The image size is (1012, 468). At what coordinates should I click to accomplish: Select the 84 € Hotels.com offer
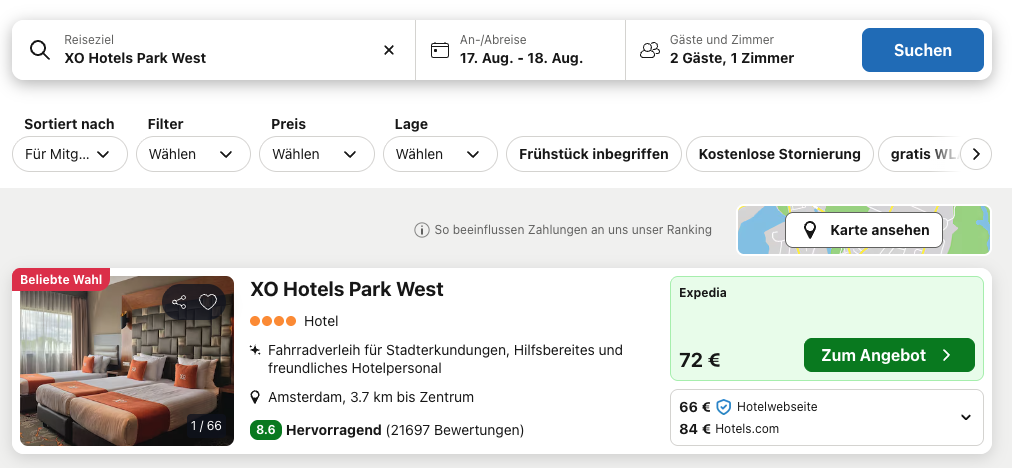coord(729,429)
